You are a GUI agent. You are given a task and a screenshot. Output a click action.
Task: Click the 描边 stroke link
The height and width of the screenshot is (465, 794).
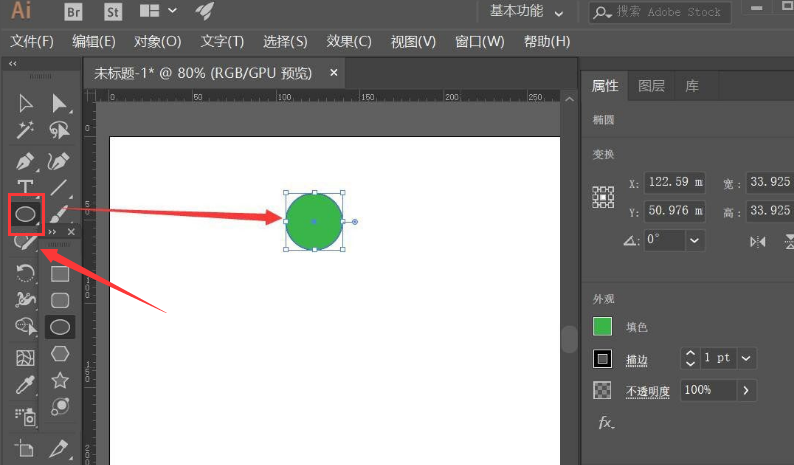[x=637, y=359]
